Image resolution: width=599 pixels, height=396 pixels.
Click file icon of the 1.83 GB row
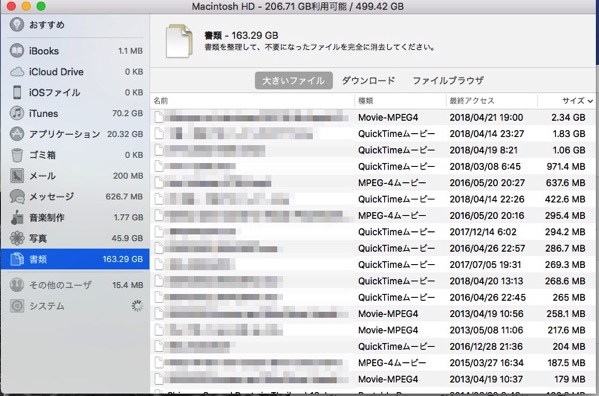tap(159, 133)
